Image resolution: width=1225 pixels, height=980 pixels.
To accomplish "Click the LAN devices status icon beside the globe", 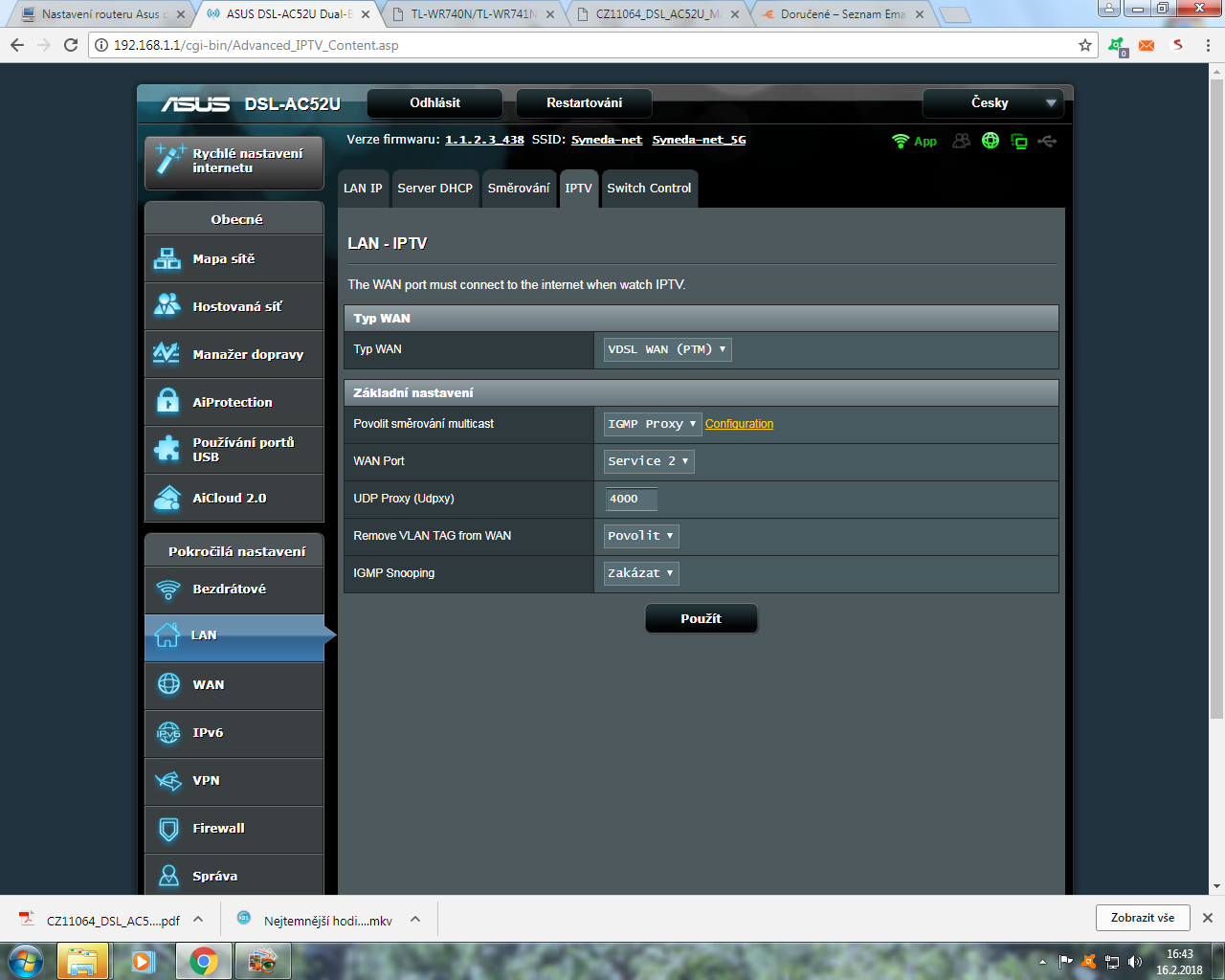I will click(x=1019, y=142).
